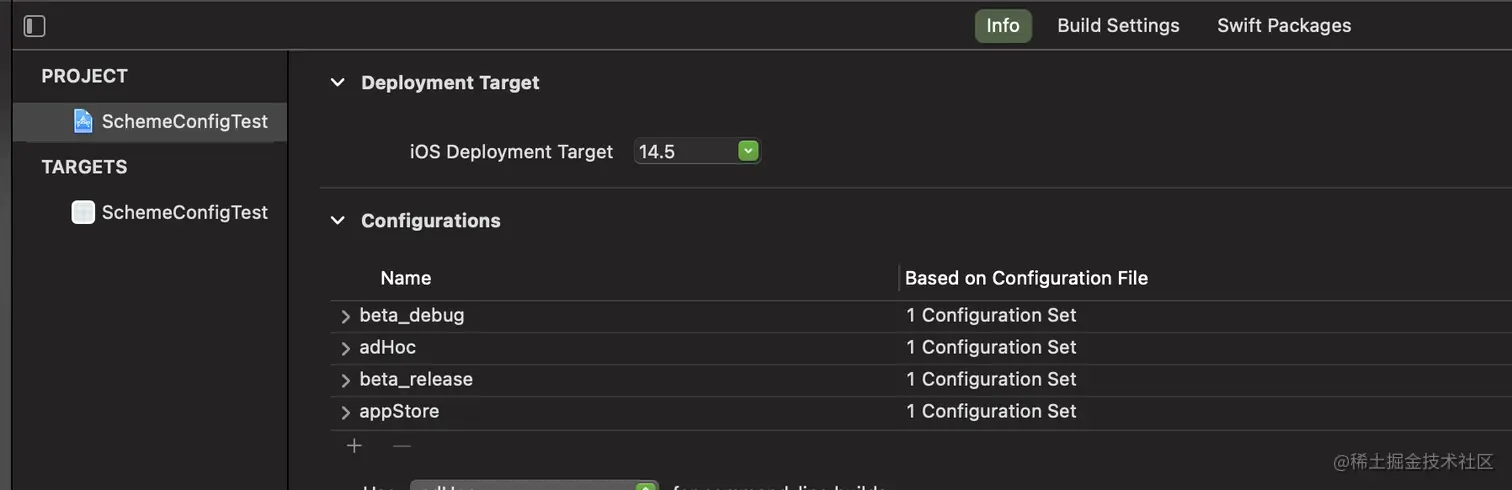Open iOS Deployment Target version dropdown
This screenshot has width=1512, height=490.
748,152
